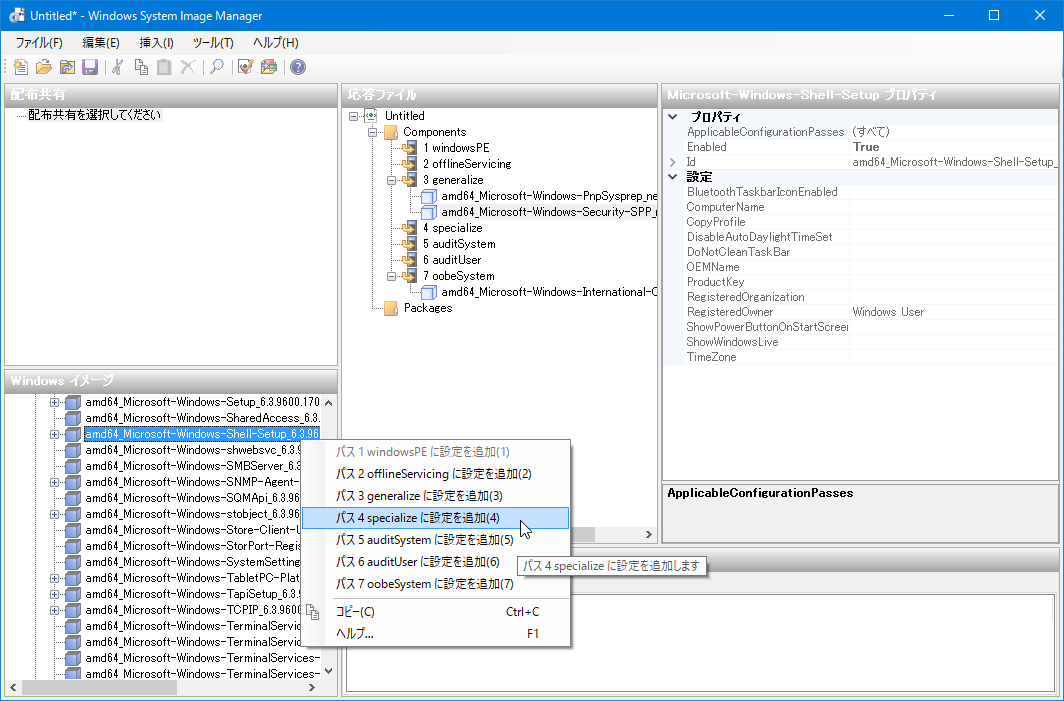Collapse the Components node
Image resolution: width=1064 pixels, height=701 pixels.
point(373,132)
